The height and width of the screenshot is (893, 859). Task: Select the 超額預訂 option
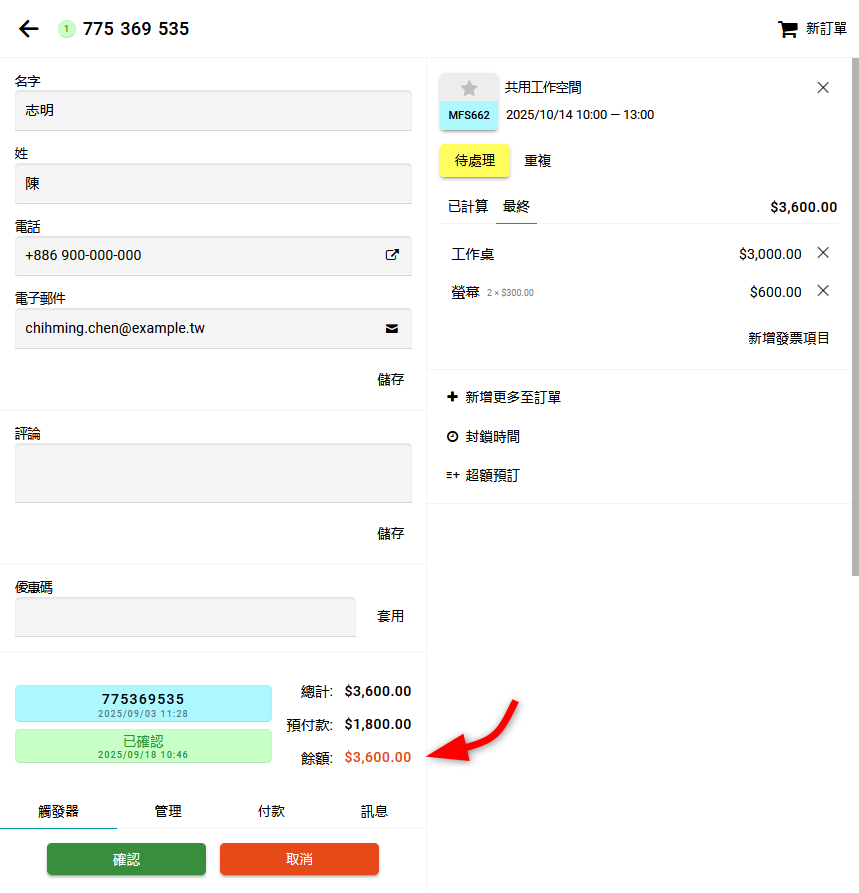click(x=483, y=475)
